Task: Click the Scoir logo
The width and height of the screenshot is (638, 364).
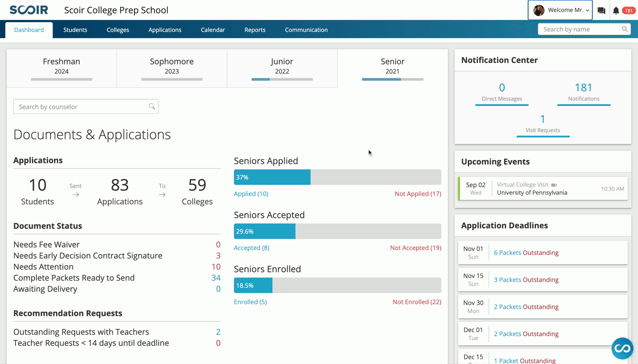Action: pos(29,10)
